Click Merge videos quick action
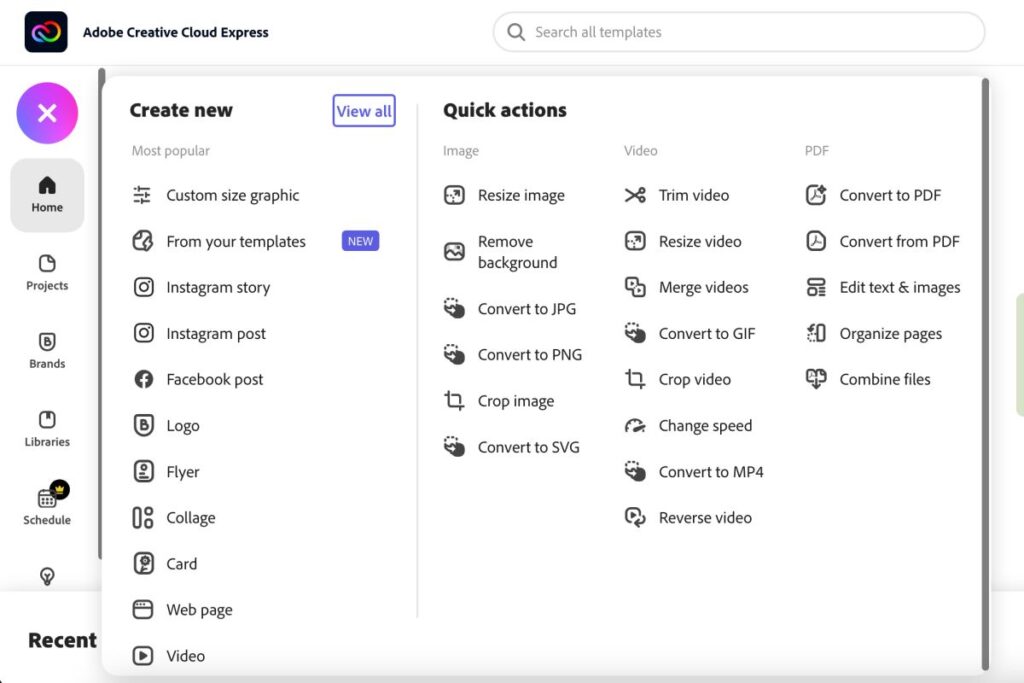Screen dimensions: 1024x683 point(703,288)
